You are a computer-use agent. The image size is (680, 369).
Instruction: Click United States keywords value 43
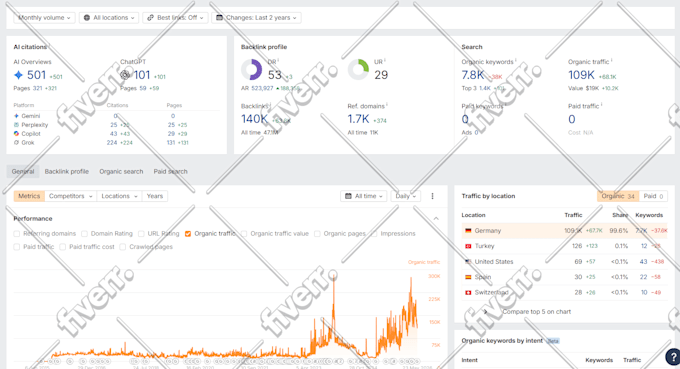point(644,261)
